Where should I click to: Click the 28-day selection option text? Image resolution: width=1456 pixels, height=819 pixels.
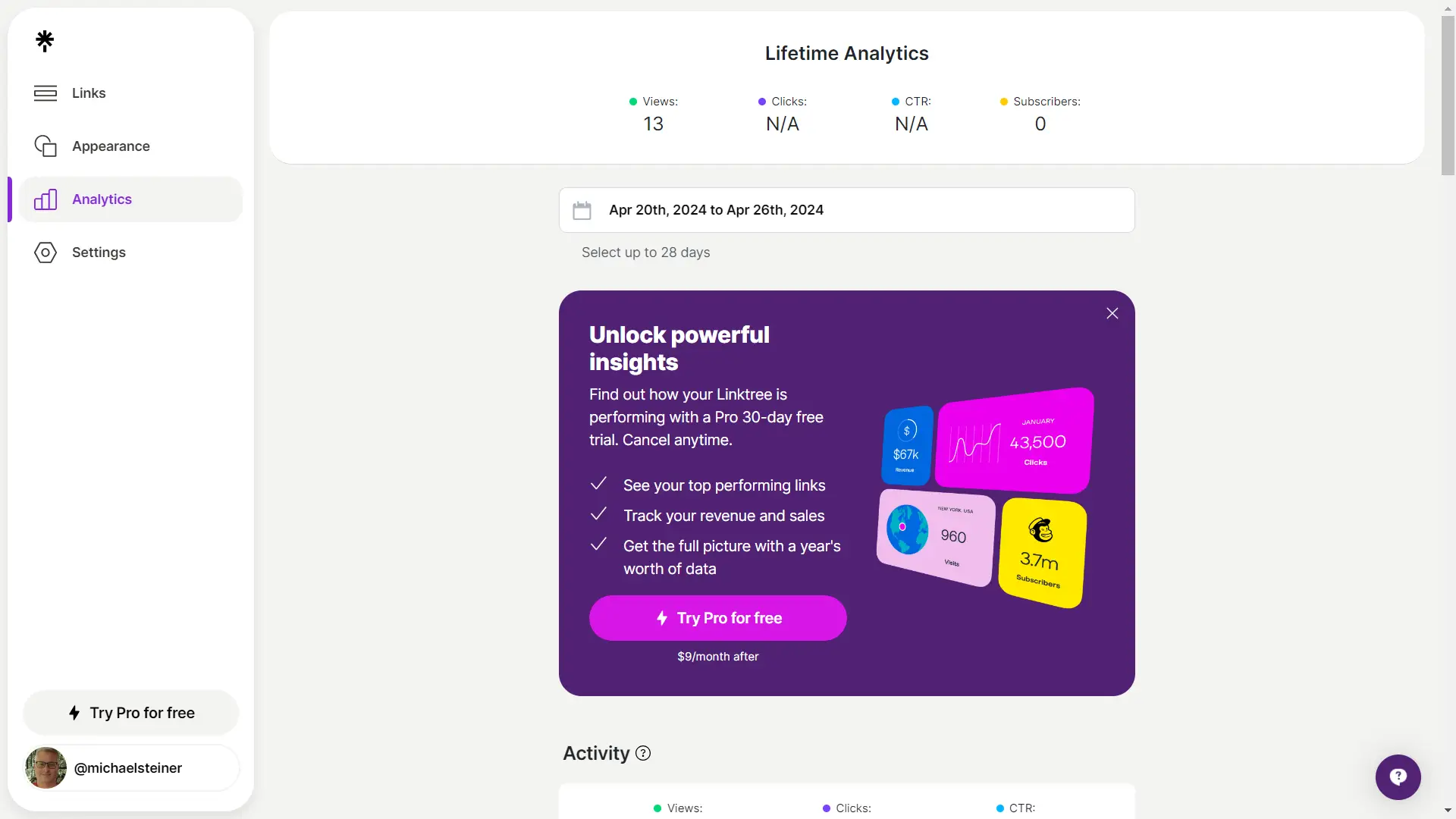tap(645, 252)
